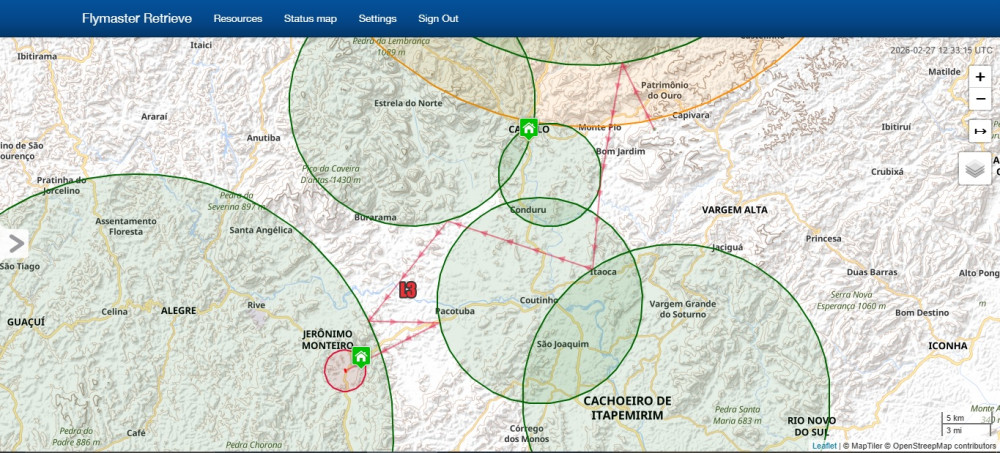Image resolution: width=1000 pixels, height=453 pixels.
Task: Open the Resources menu
Action: click(238, 19)
